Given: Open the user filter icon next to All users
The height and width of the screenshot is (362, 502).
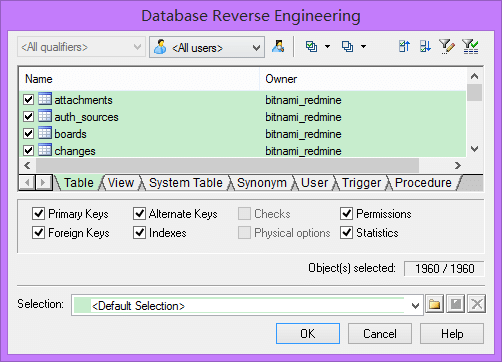Looking at the screenshot, I should coord(278,47).
